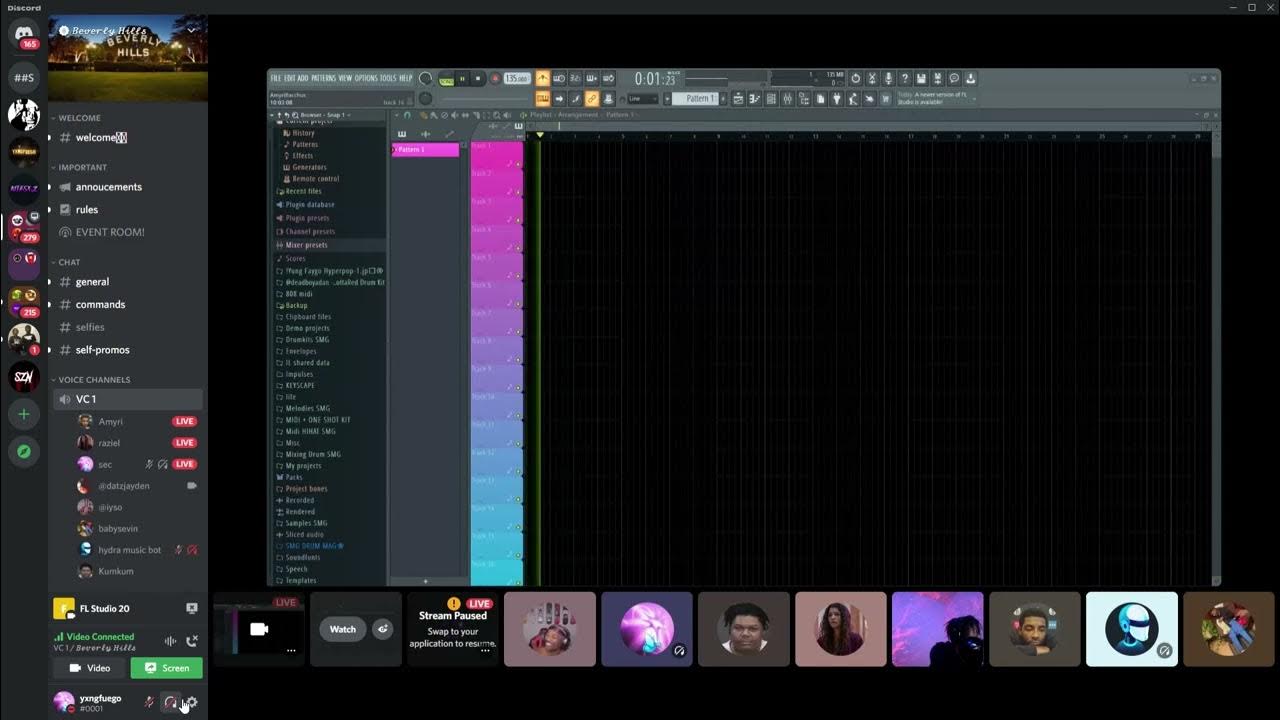Open FL Studio HELP menu
1280x720 pixels.
click(x=405, y=78)
